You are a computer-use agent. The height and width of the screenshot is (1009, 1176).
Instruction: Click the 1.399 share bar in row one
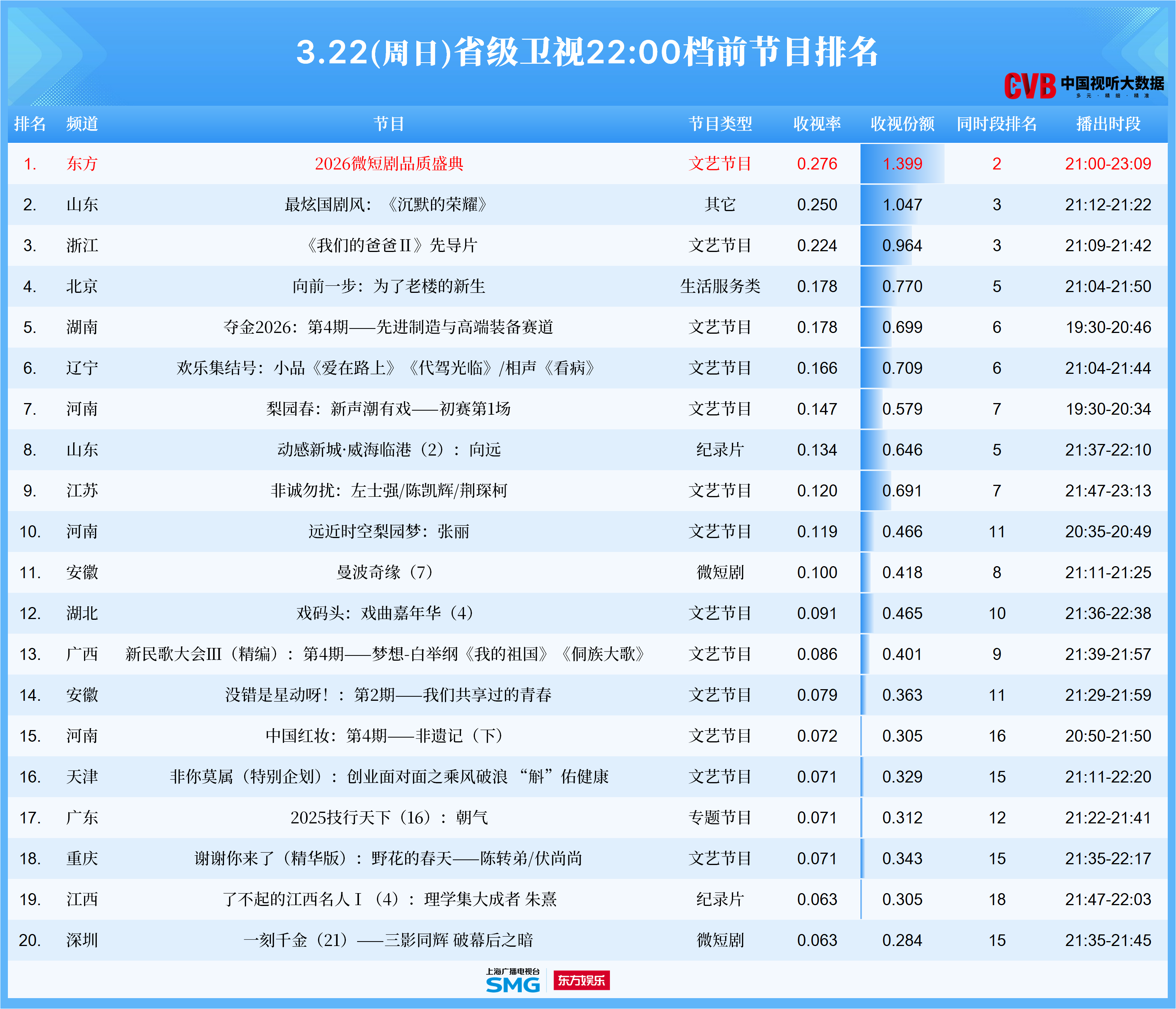pos(902,164)
